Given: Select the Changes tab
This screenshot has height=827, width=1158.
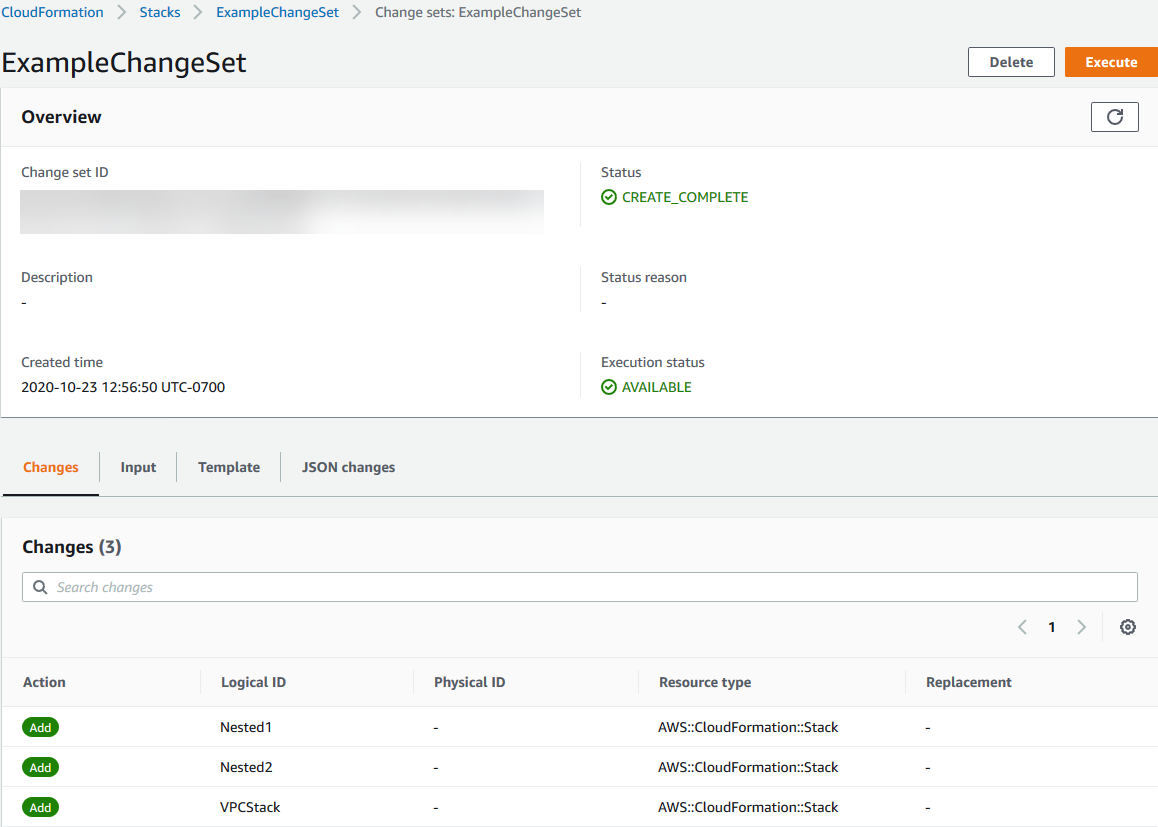Looking at the screenshot, I should coord(51,467).
